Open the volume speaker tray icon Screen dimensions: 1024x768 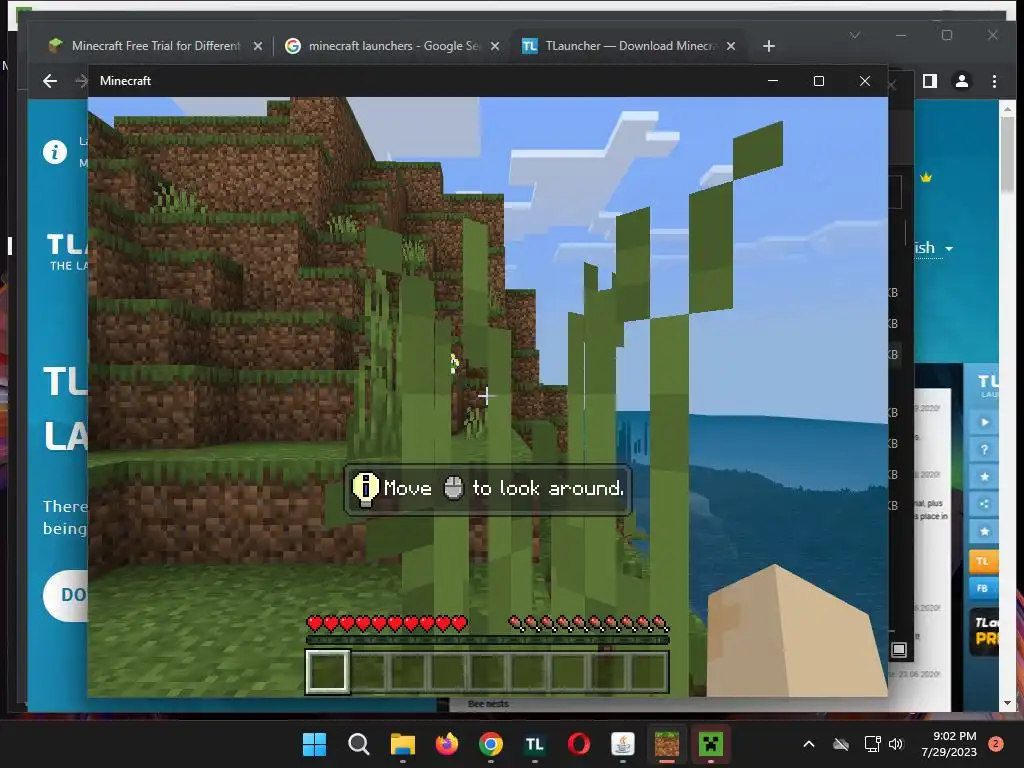(896, 744)
